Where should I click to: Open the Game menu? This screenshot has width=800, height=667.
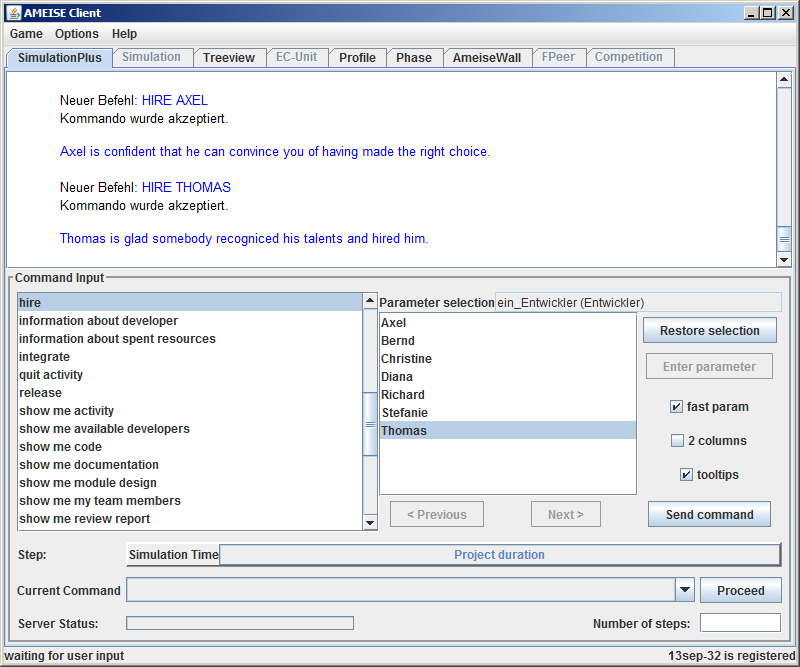pyautogui.click(x=26, y=34)
